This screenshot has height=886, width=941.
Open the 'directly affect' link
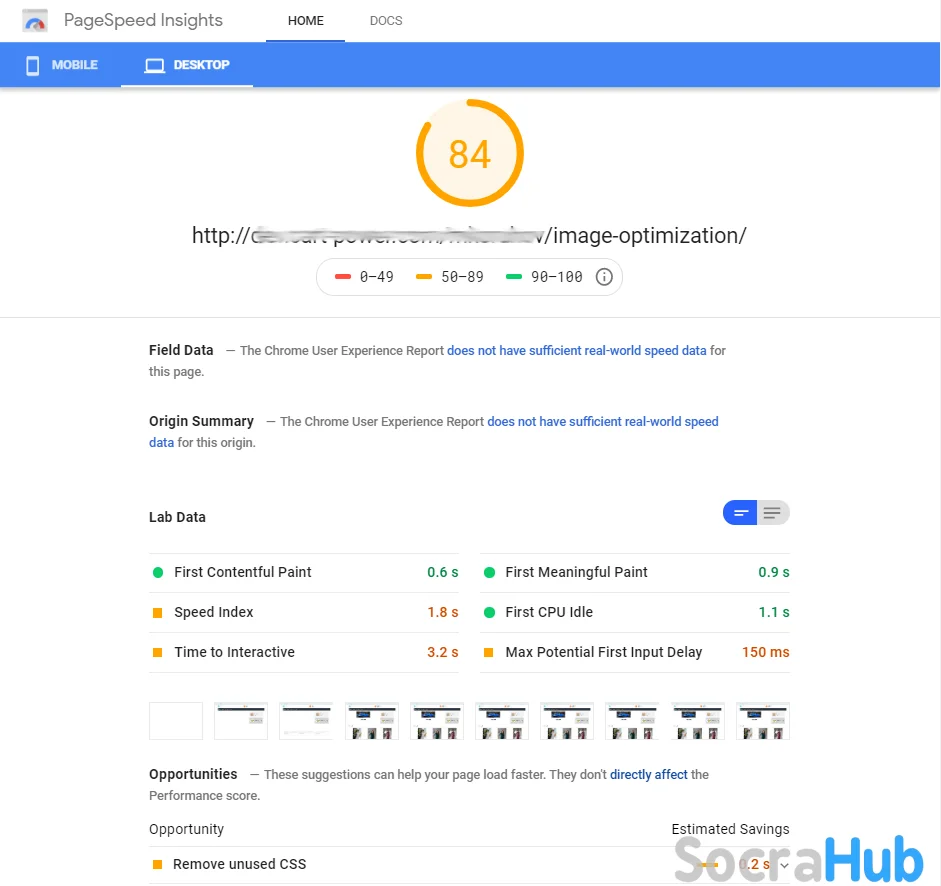coord(648,775)
